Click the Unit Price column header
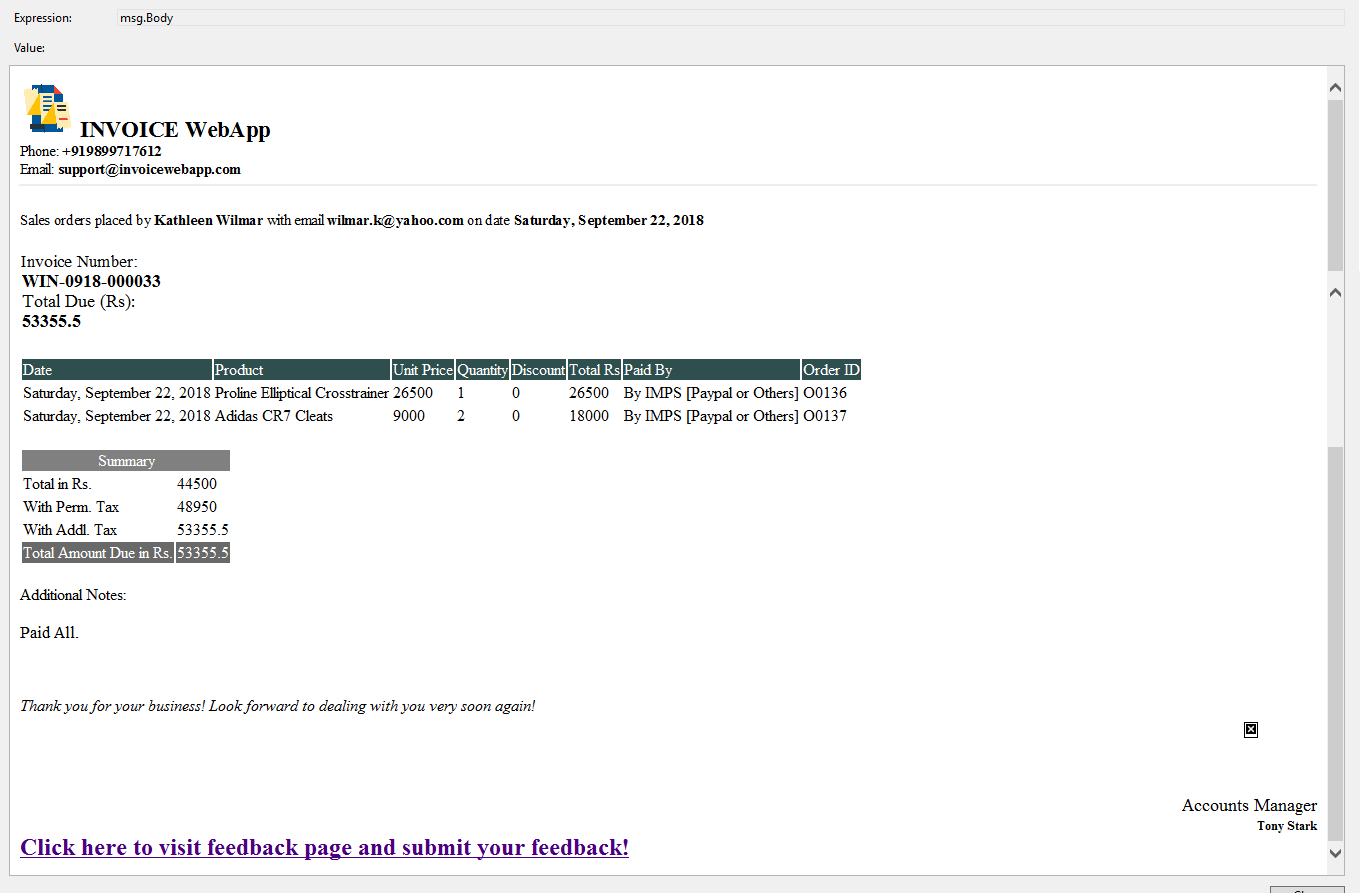 point(423,370)
